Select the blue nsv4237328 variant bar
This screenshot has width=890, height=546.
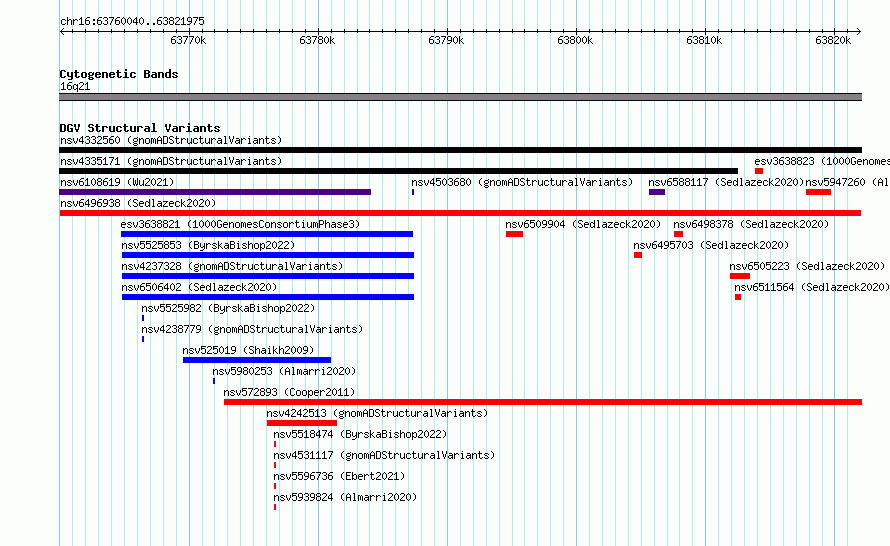click(x=268, y=276)
